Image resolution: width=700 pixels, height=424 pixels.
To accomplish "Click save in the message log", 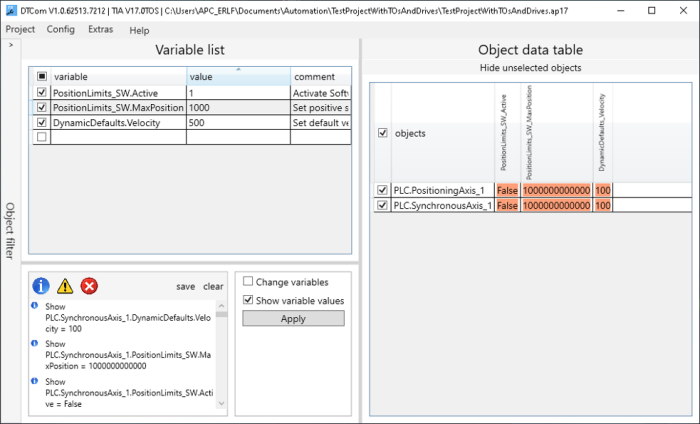I will tap(186, 287).
